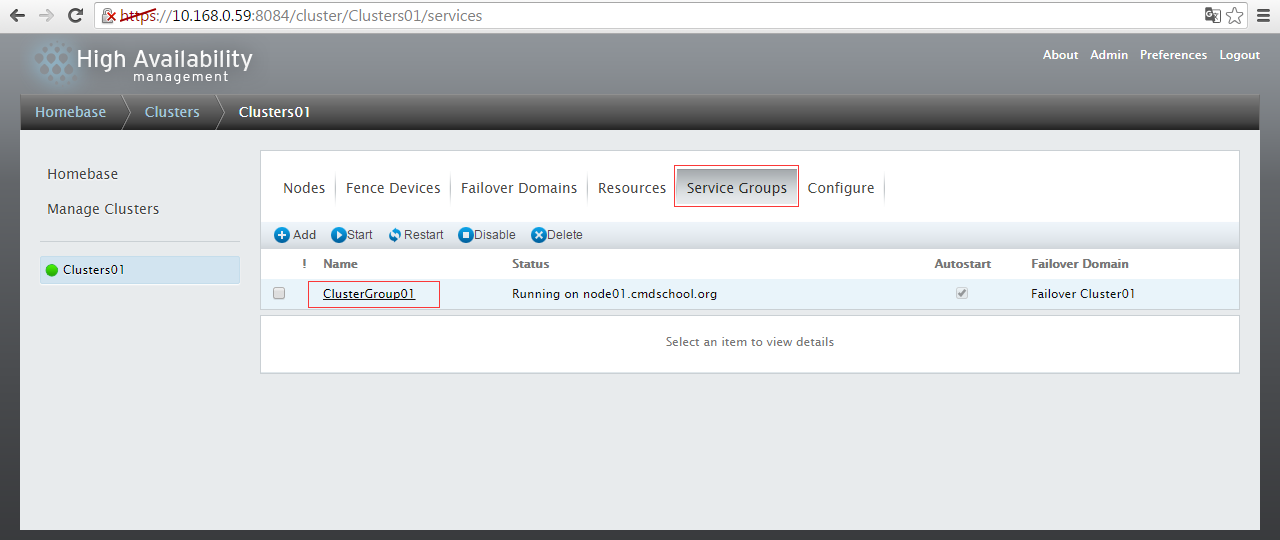Start the selected service group
Image resolution: width=1280 pixels, height=540 pixels.
[x=352, y=235]
